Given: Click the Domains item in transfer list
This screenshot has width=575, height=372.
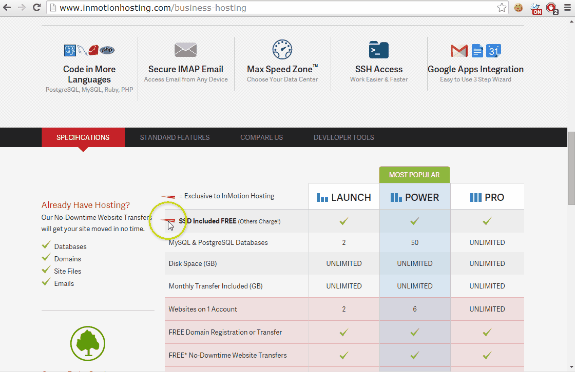Looking at the screenshot, I should pos(67,259).
